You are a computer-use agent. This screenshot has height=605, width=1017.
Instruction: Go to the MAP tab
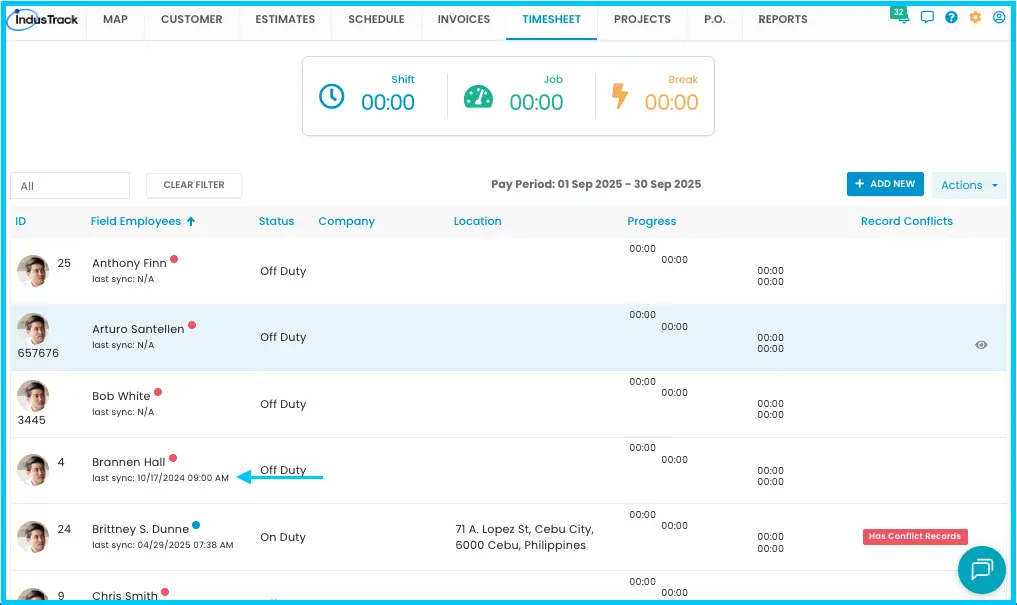point(115,19)
